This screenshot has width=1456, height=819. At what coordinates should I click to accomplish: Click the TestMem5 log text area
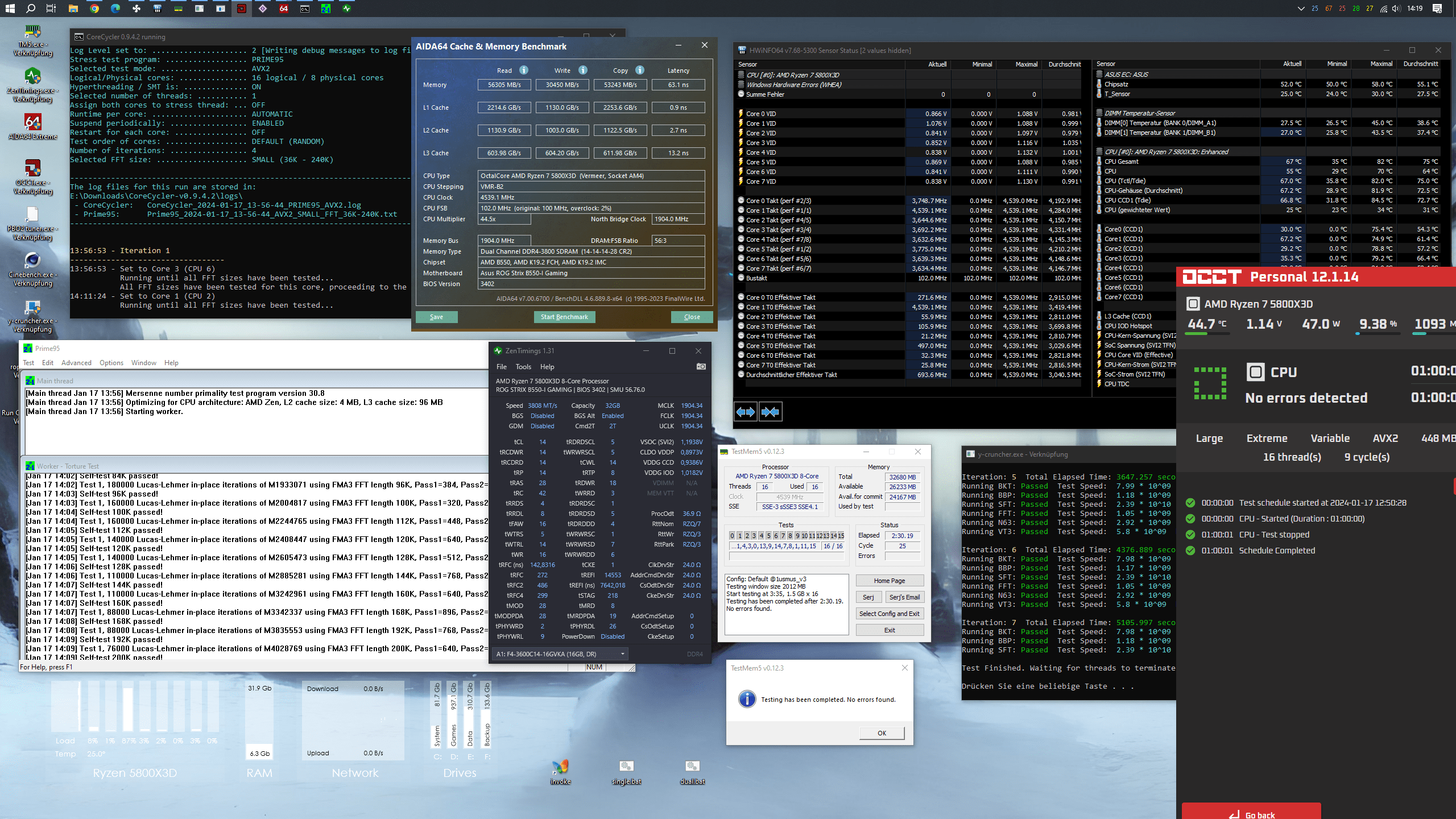tap(786, 604)
